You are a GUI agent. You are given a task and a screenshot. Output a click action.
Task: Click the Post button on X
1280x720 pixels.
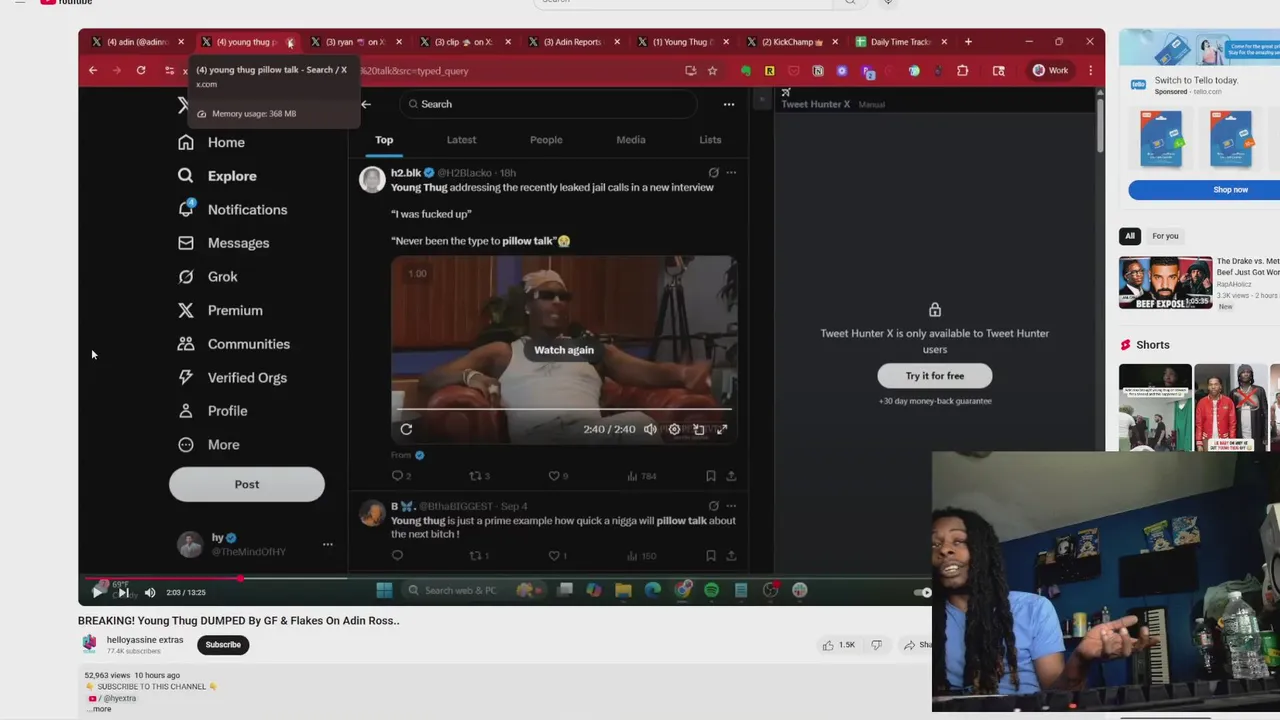[x=247, y=484]
